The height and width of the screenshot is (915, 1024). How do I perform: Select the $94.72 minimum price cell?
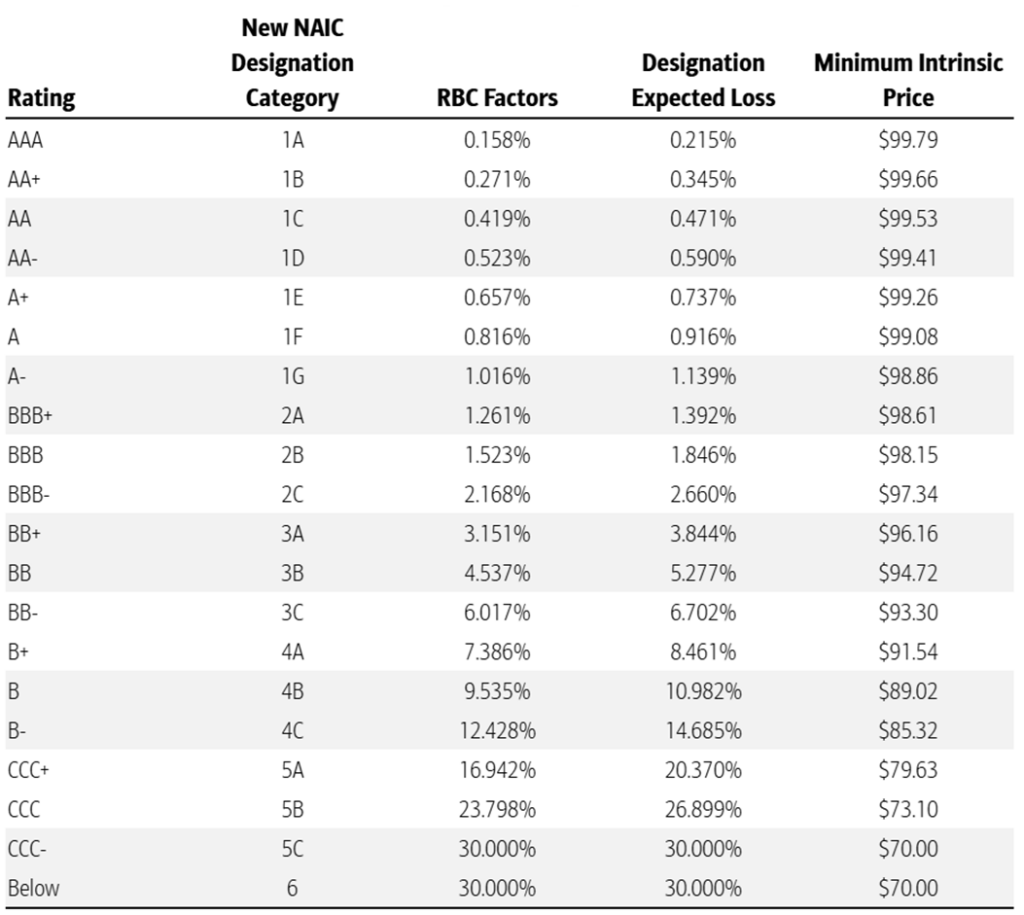coord(908,573)
